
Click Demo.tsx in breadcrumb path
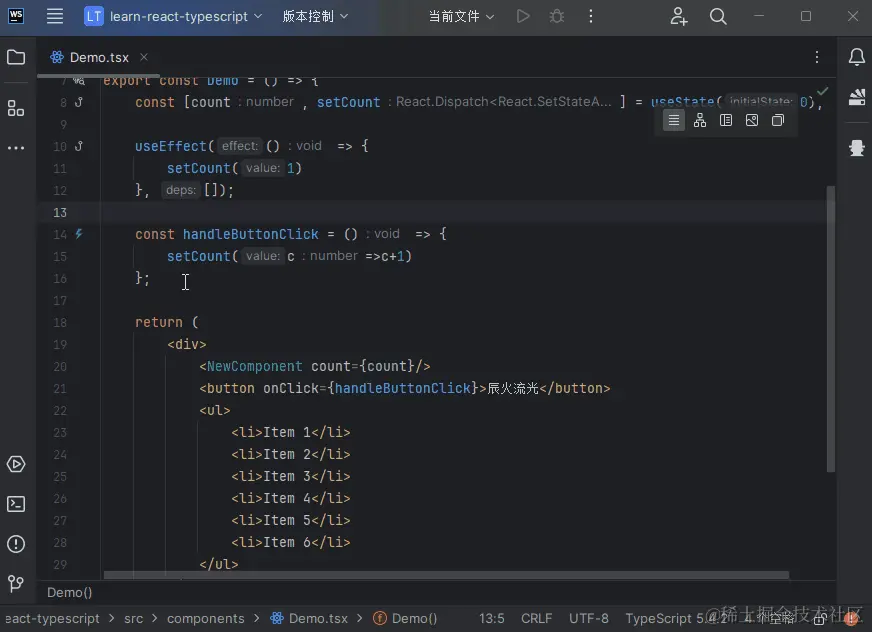click(309, 618)
